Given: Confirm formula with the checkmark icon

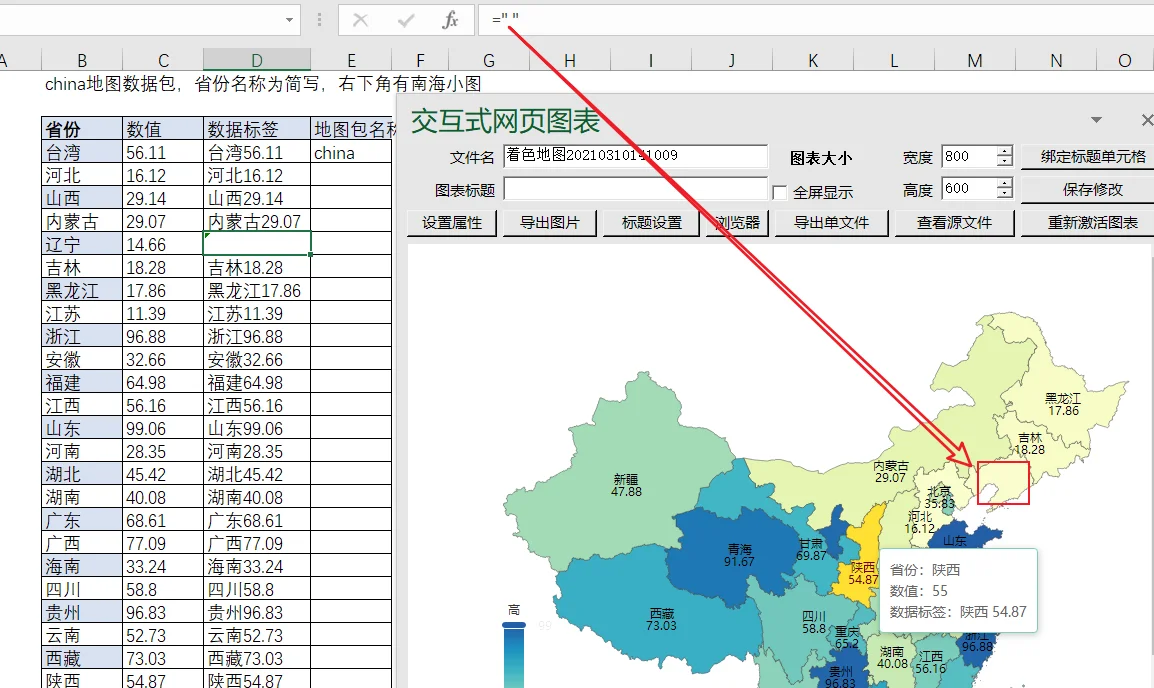Looking at the screenshot, I should [x=406, y=21].
